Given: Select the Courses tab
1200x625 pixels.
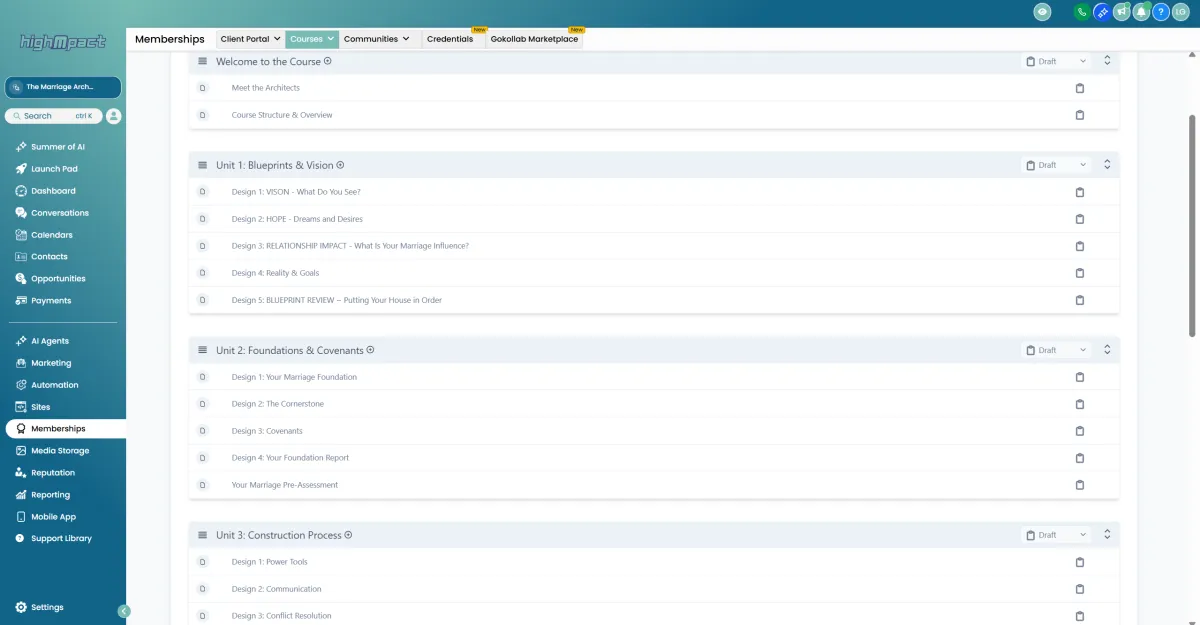Looking at the screenshot, I should tap(312, 39).
